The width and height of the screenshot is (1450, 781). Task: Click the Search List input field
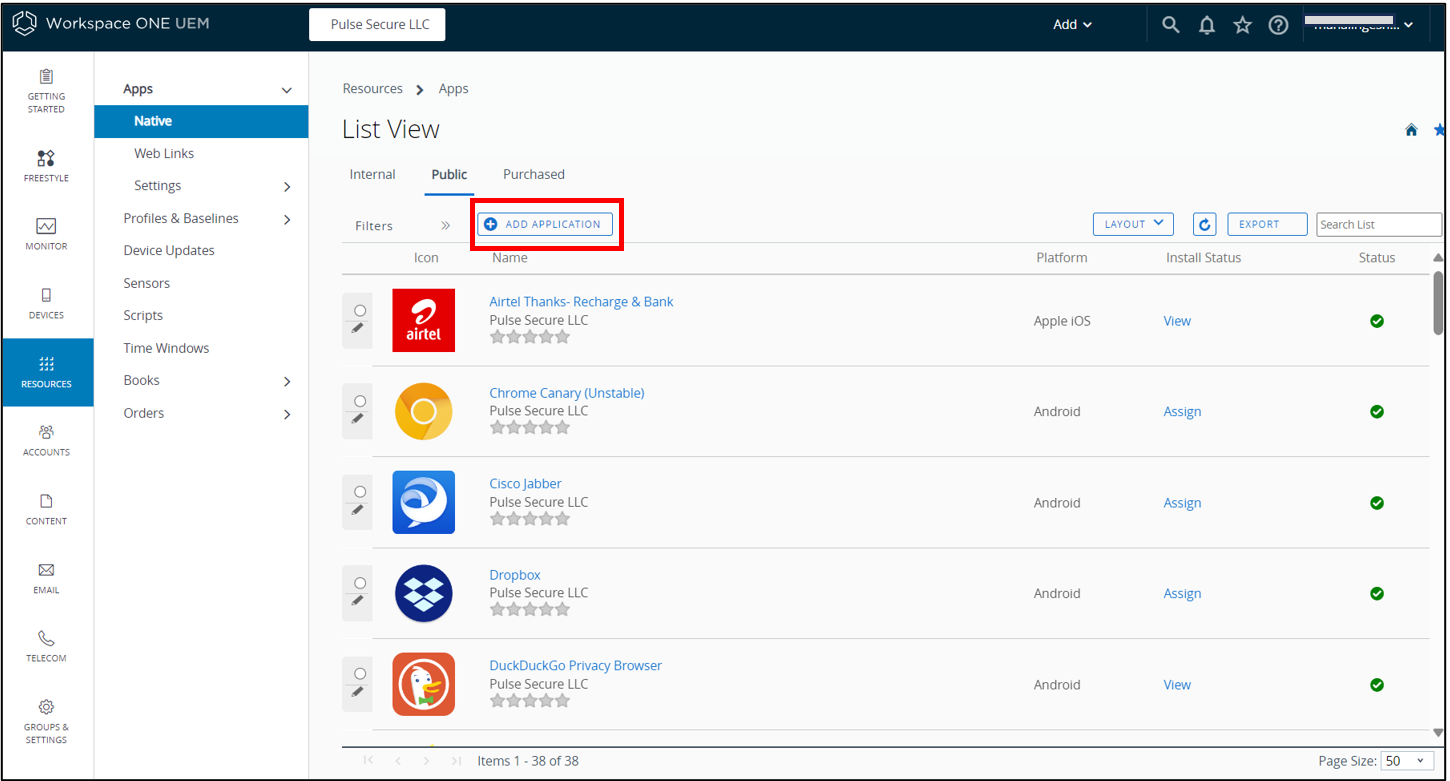pyautogui.click(x=1378, y=224)
